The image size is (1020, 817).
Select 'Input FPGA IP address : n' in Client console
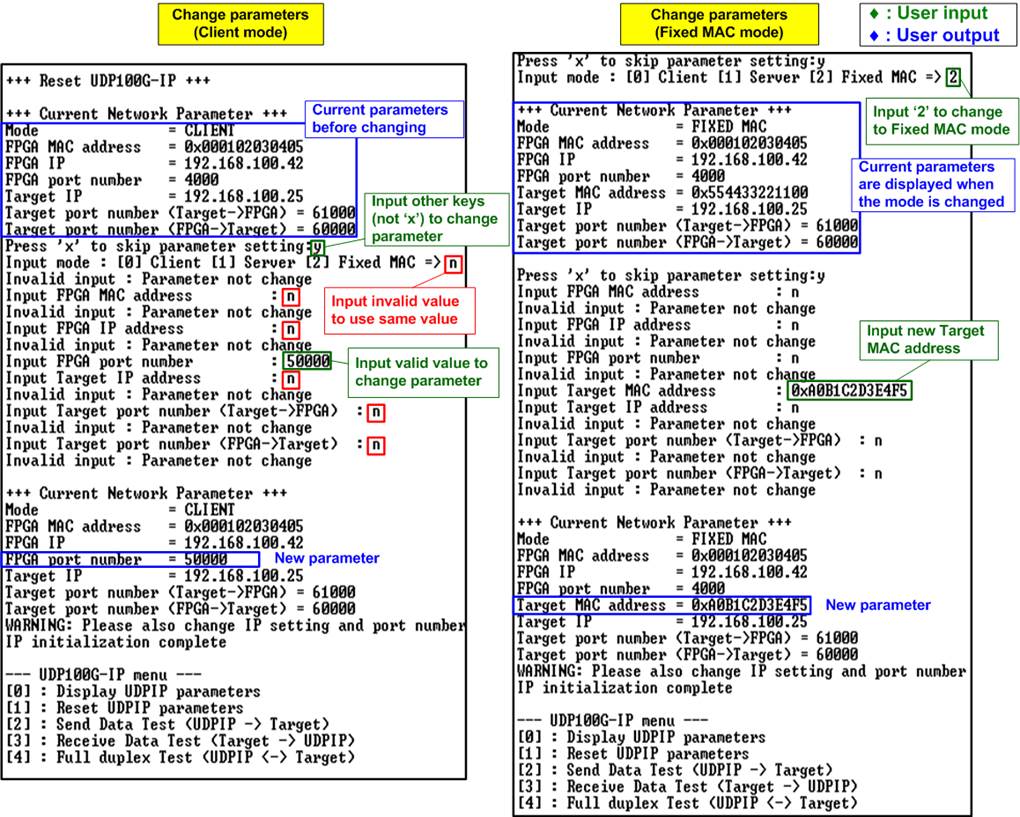(152, 329)
